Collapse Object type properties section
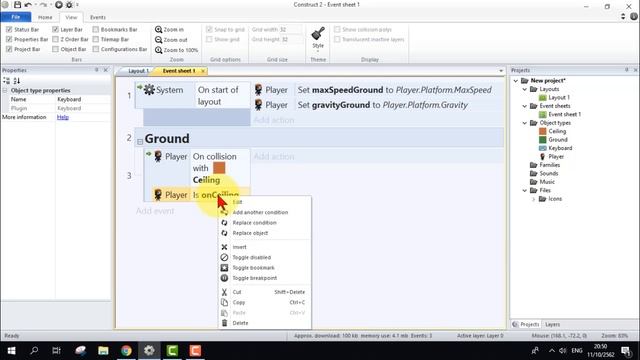This screenshot has height=360, width=640. coord(5,90)
